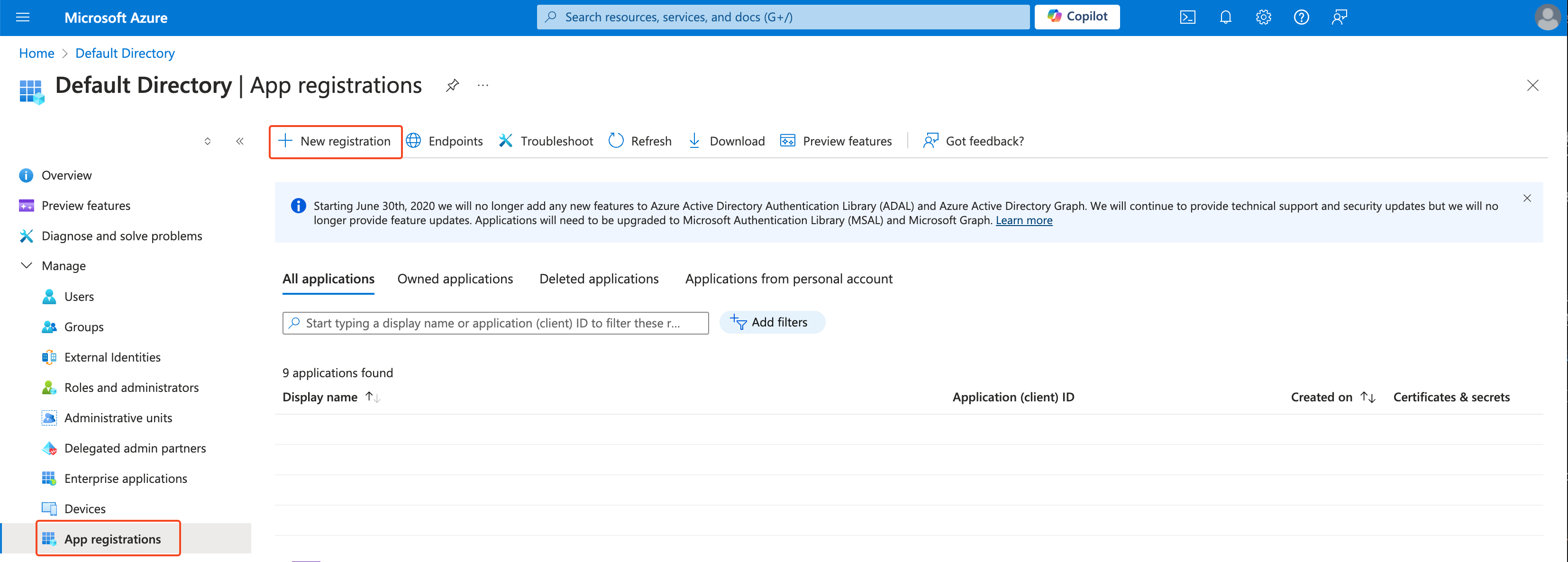Open portal settings gear icon
This screenshot has width=1568, height=562.
pos(1263,17)
